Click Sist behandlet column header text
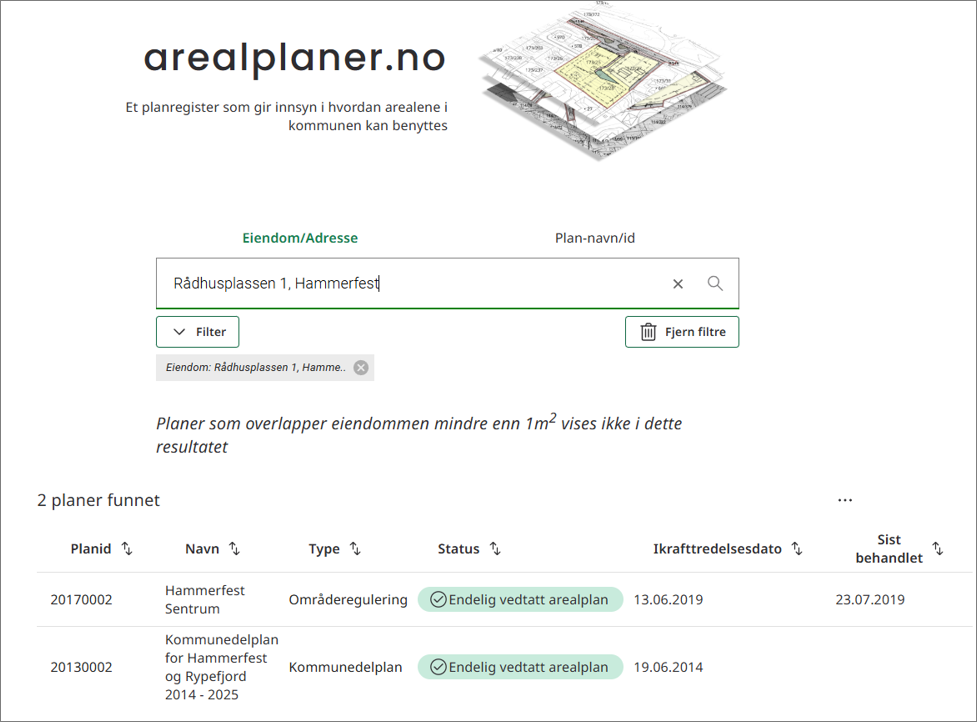Screen dimensions: 977x722 pyautogui.click(x=889, y=549)
